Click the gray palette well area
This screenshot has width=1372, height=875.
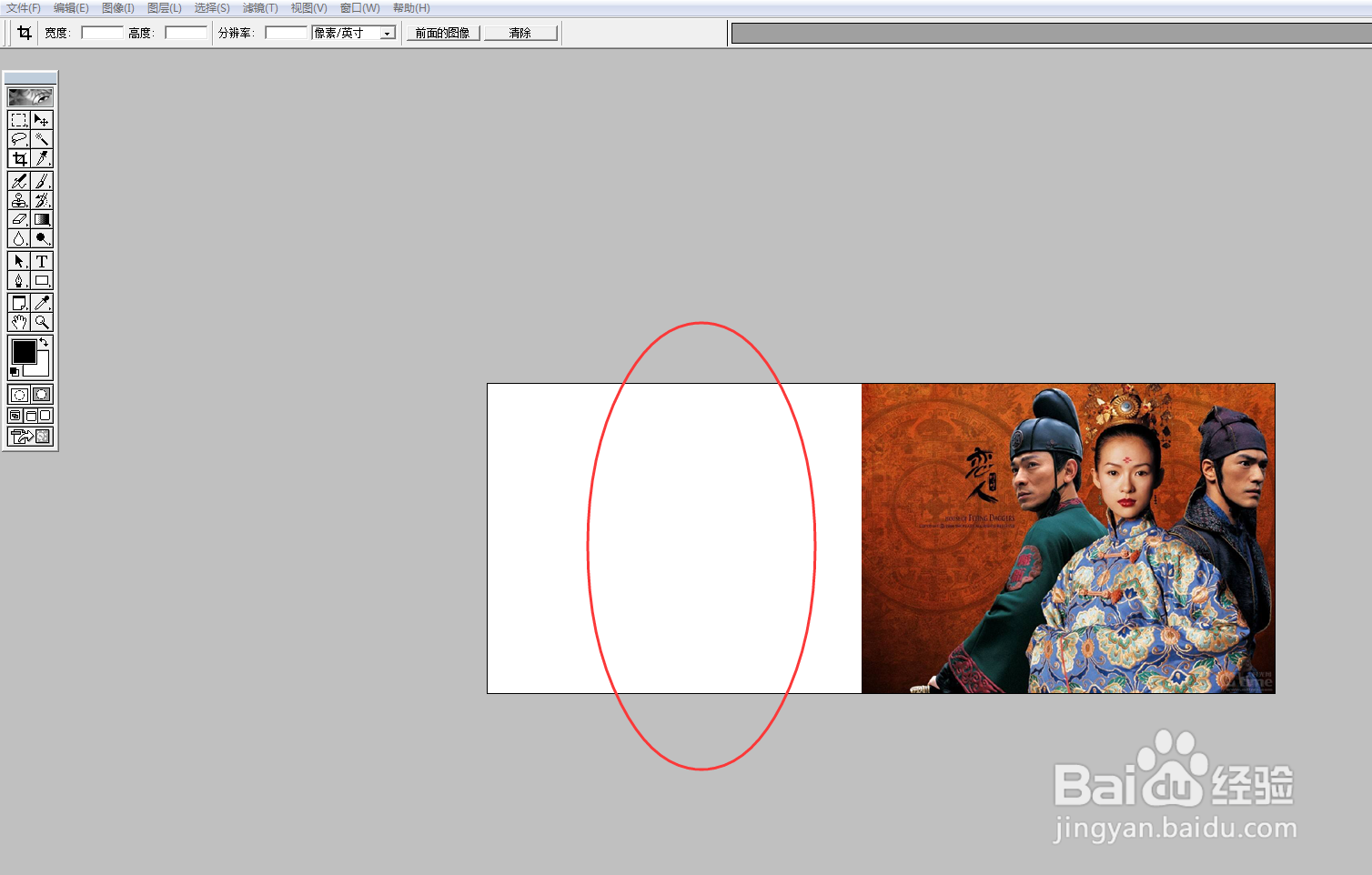1052,34
